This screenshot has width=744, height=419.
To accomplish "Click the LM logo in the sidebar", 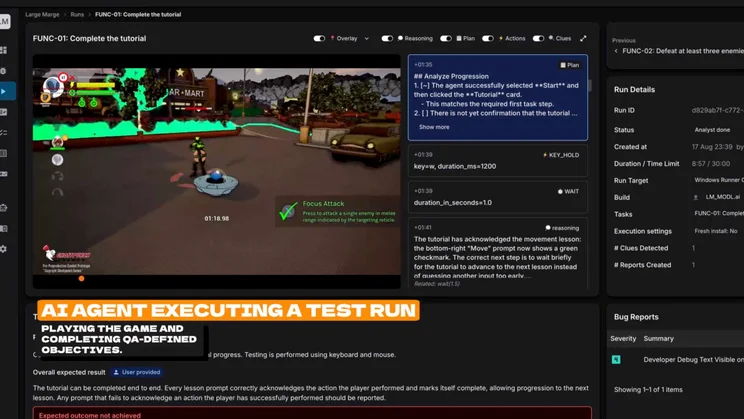I will point(4,21).
